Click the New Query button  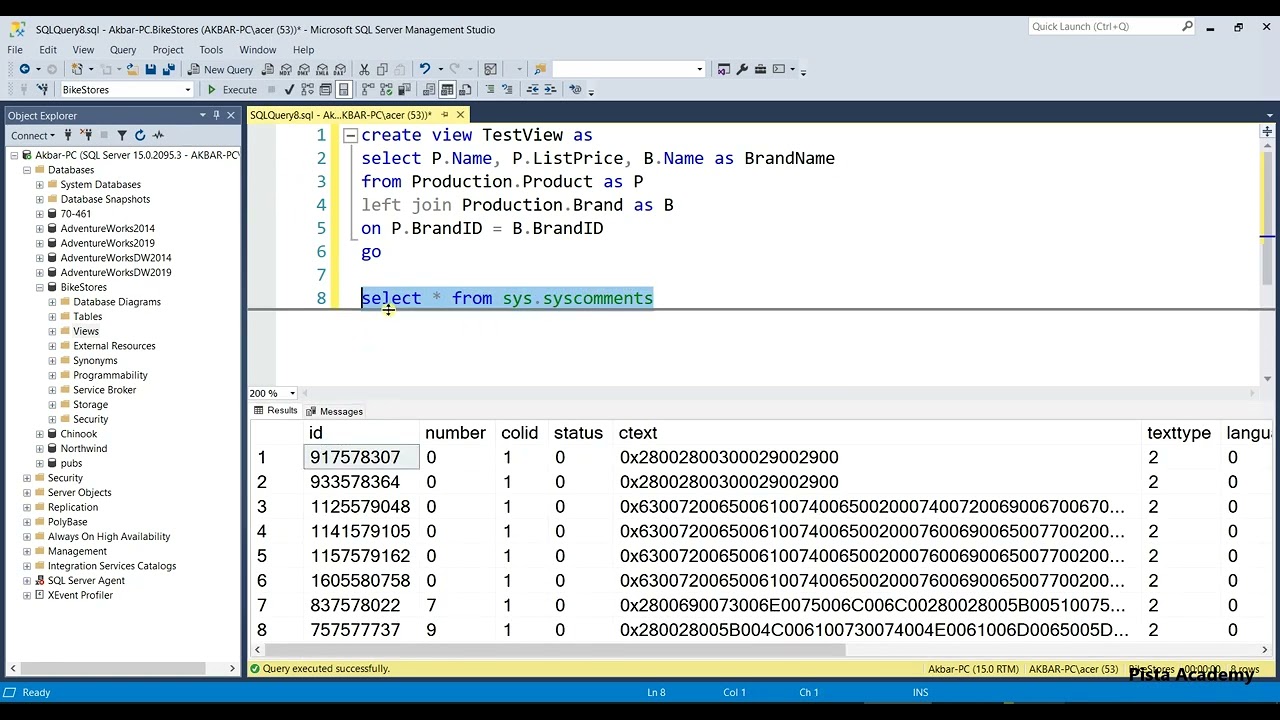coord(221,69)
